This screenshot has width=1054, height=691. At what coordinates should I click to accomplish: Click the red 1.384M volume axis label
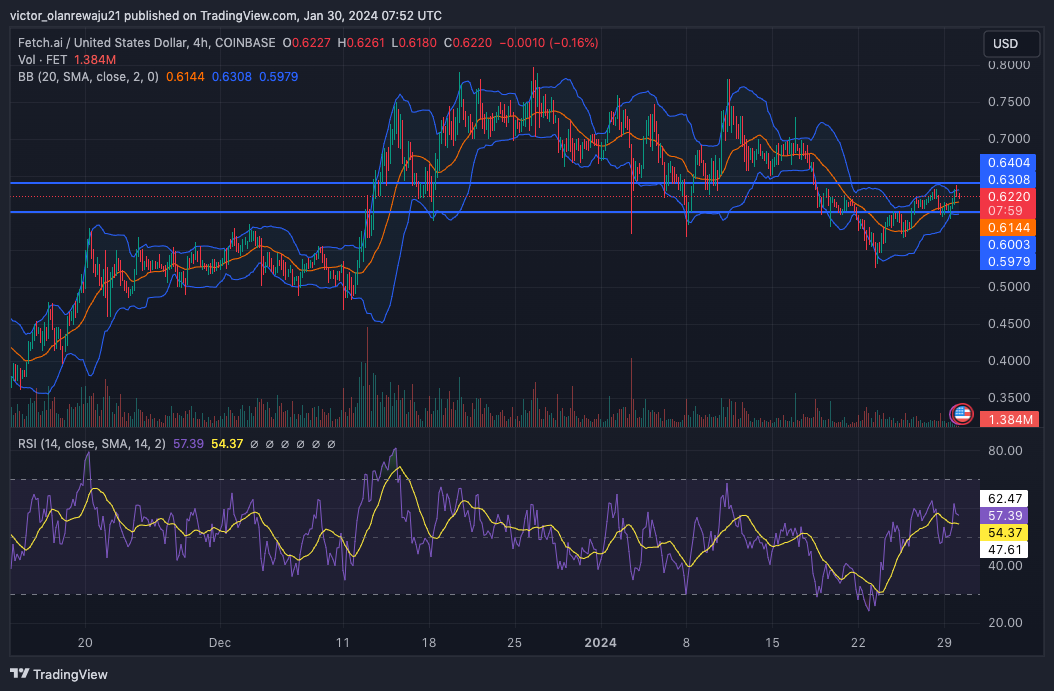(1010, 419)
